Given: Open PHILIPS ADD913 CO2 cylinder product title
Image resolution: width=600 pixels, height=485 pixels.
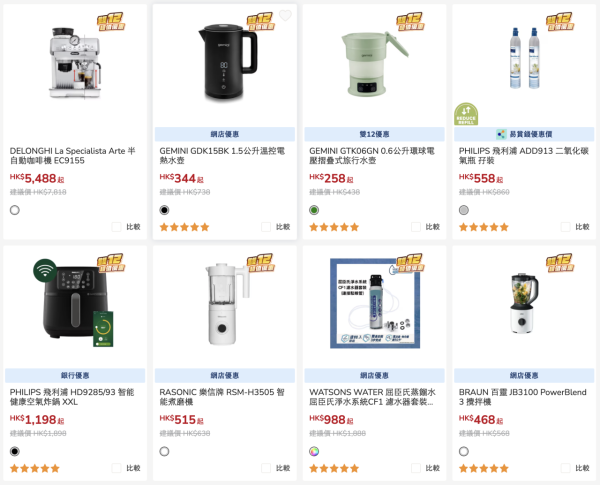Looking at the screenshot, I should click(x=524, y=155).
